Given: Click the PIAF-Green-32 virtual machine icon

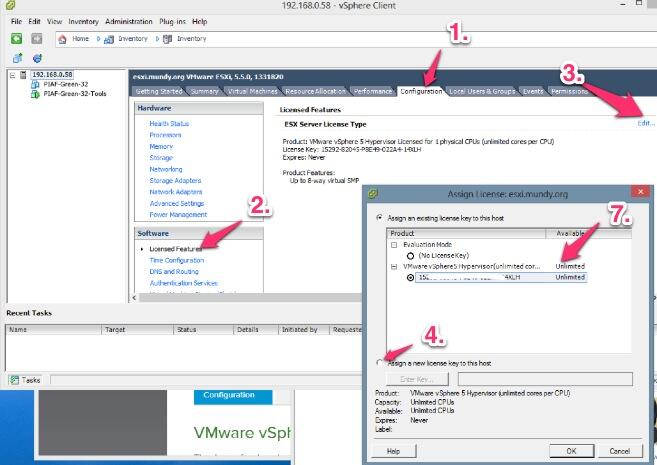Looking at the screenshot, I should click(x=35, y=84).
